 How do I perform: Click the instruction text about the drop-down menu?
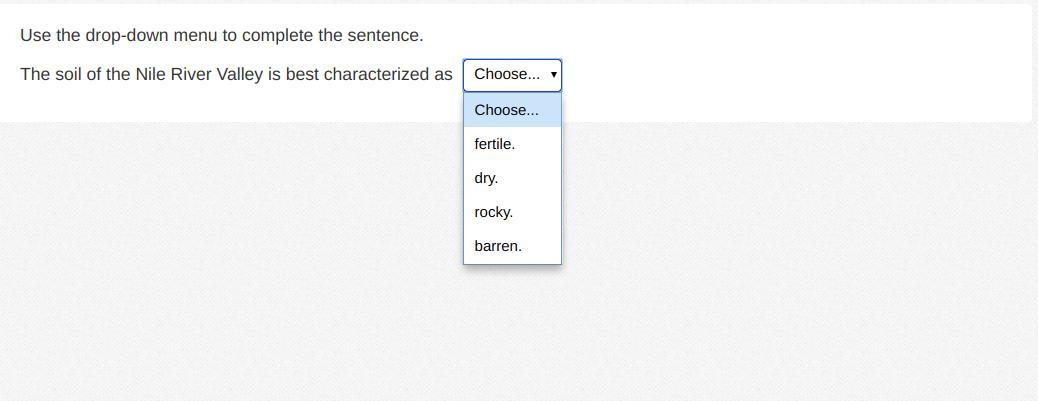(x=221, y=35)
